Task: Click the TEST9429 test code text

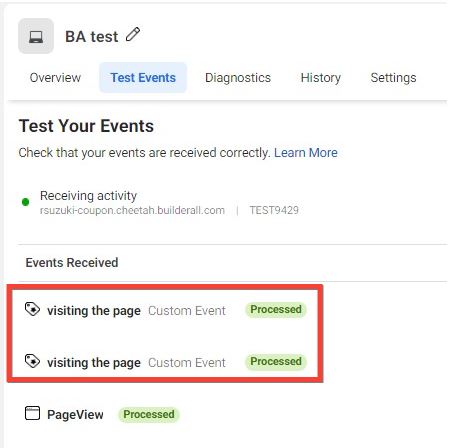Action: point(274,210)
